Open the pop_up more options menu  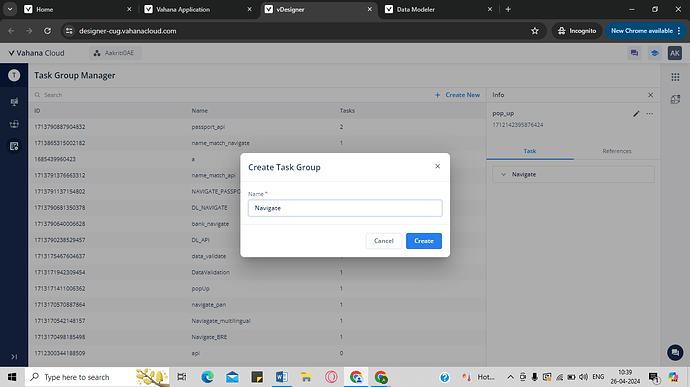pos(650,114)
